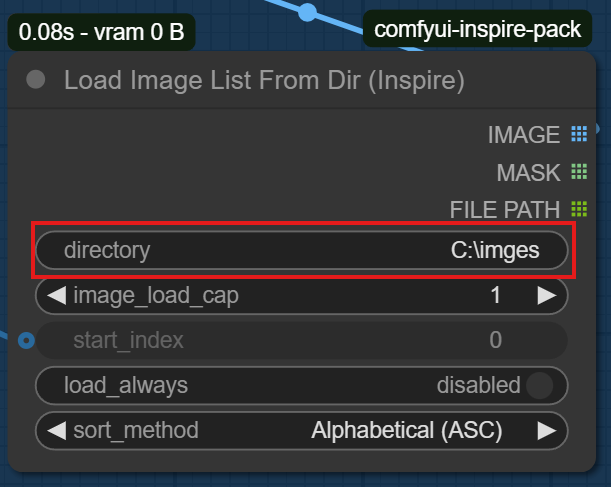Click the image_load_cap value 1
Viewport: 611px width, 487px height.
pyautogui.click(x=495, y=296)
